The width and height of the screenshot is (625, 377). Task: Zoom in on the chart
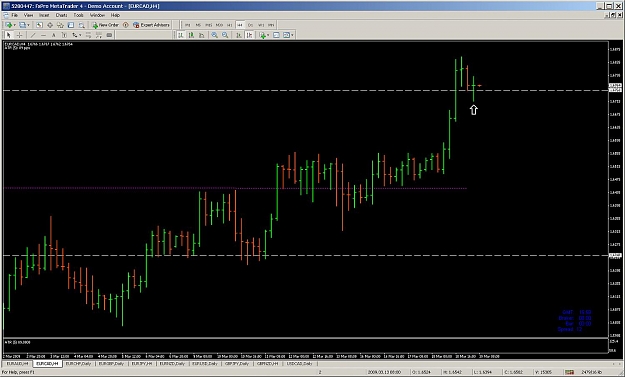tap(214, 35)
